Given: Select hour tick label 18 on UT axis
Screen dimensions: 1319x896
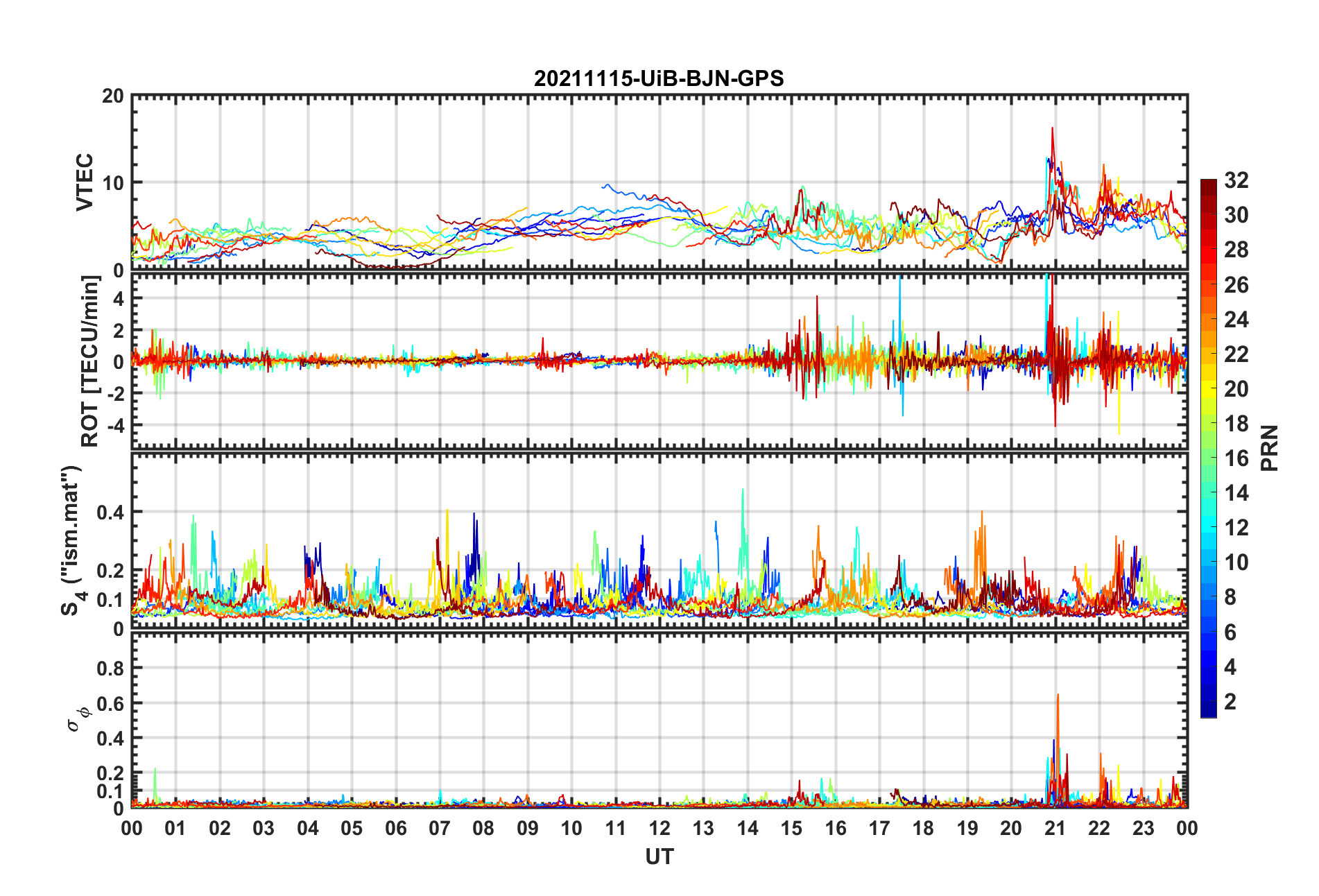Looking at the screenshot, I should coord(923,828).
